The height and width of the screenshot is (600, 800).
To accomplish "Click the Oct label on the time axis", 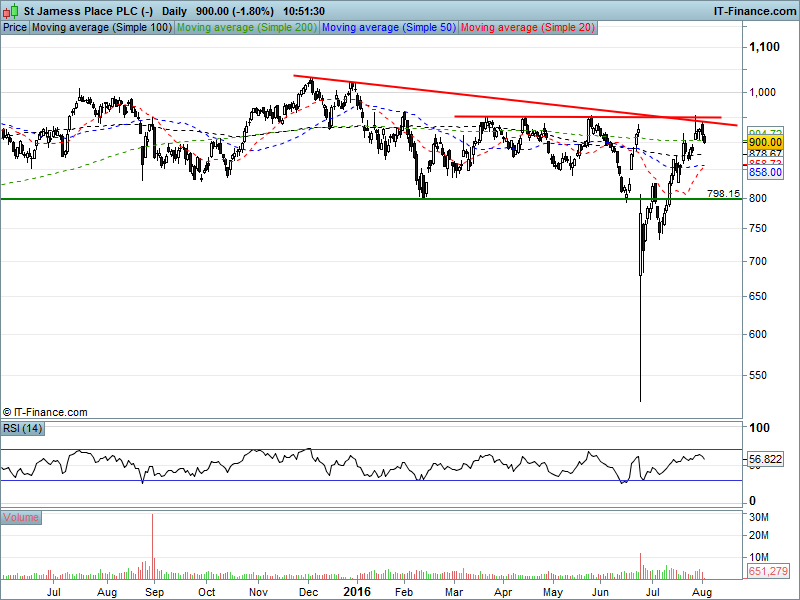I will (207, 592).
